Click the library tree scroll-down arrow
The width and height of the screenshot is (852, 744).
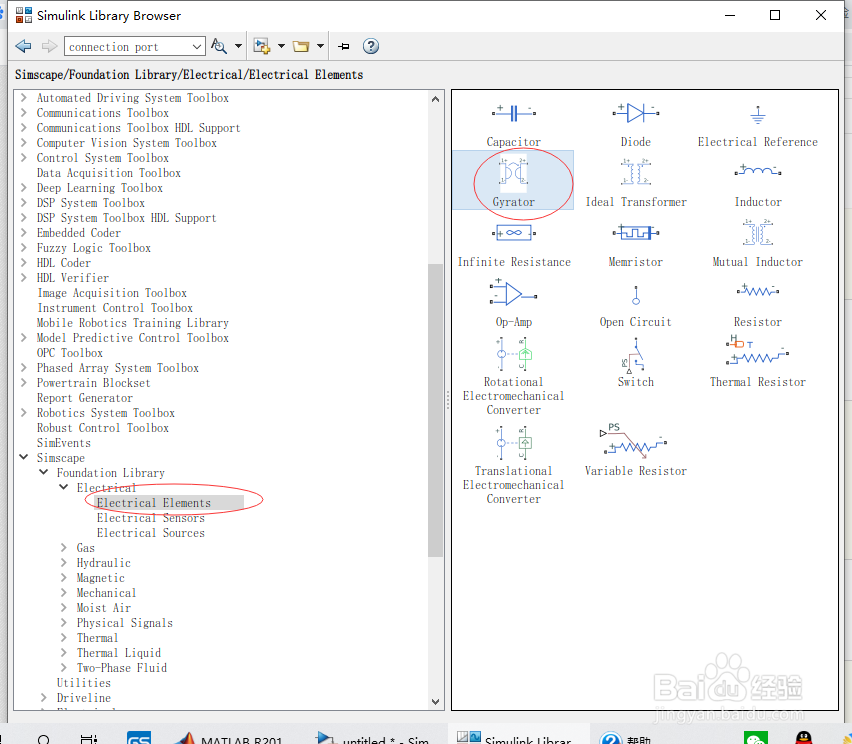tap(435, 702)
